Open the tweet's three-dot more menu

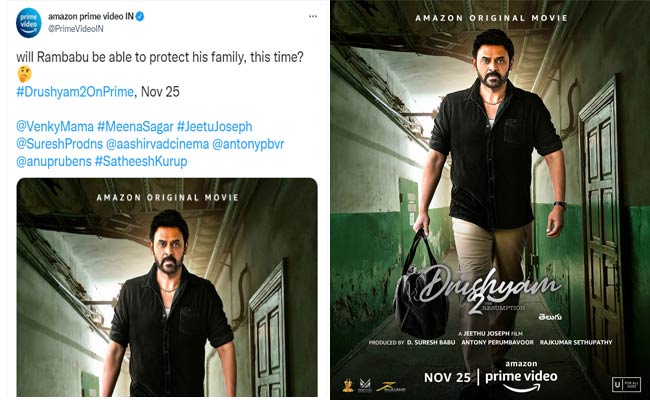click(313, 17)
